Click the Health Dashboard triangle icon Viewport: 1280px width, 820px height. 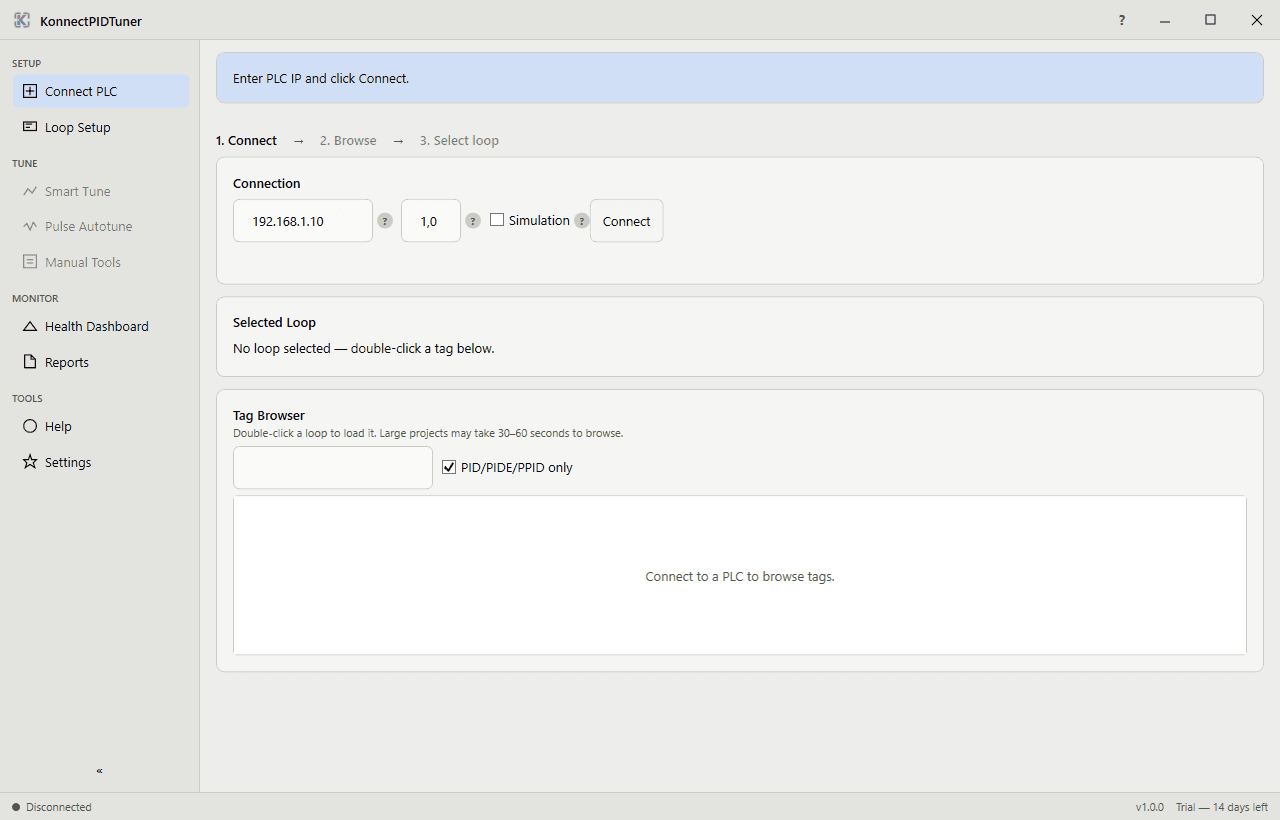[x=30, y=326]
